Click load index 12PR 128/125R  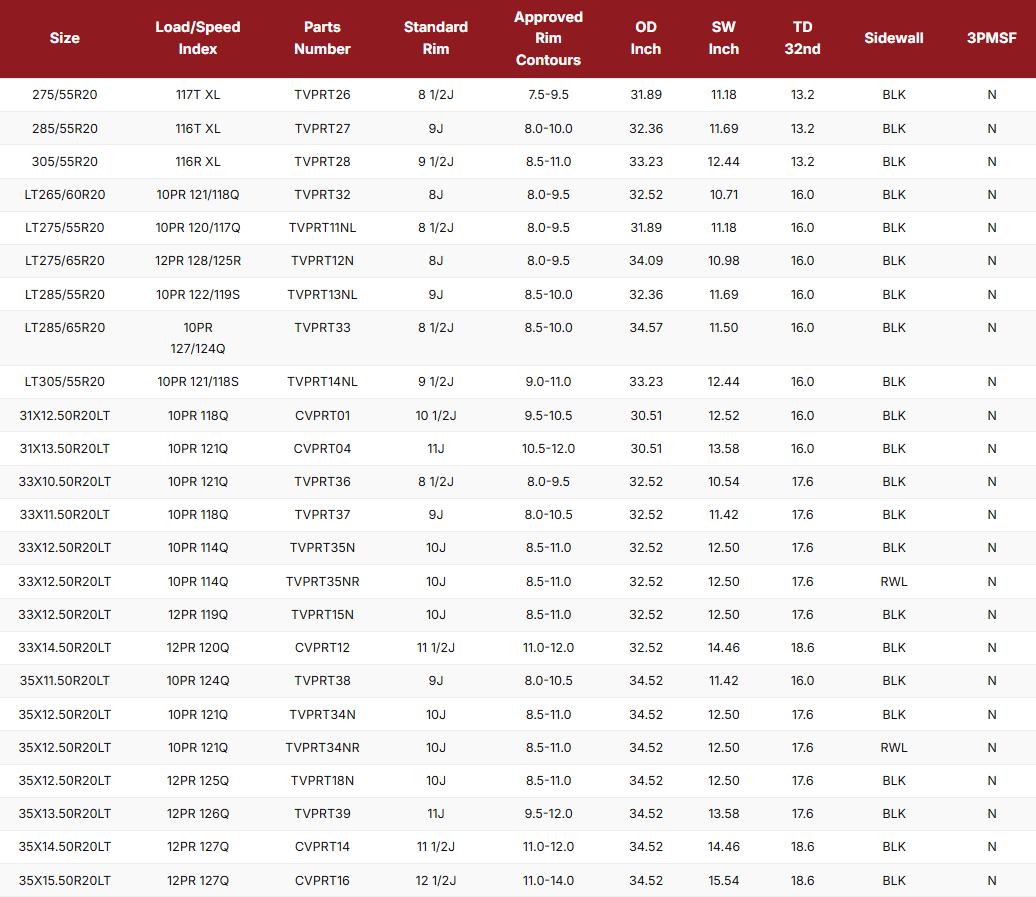pyautogui.click(x=198, y=261)
